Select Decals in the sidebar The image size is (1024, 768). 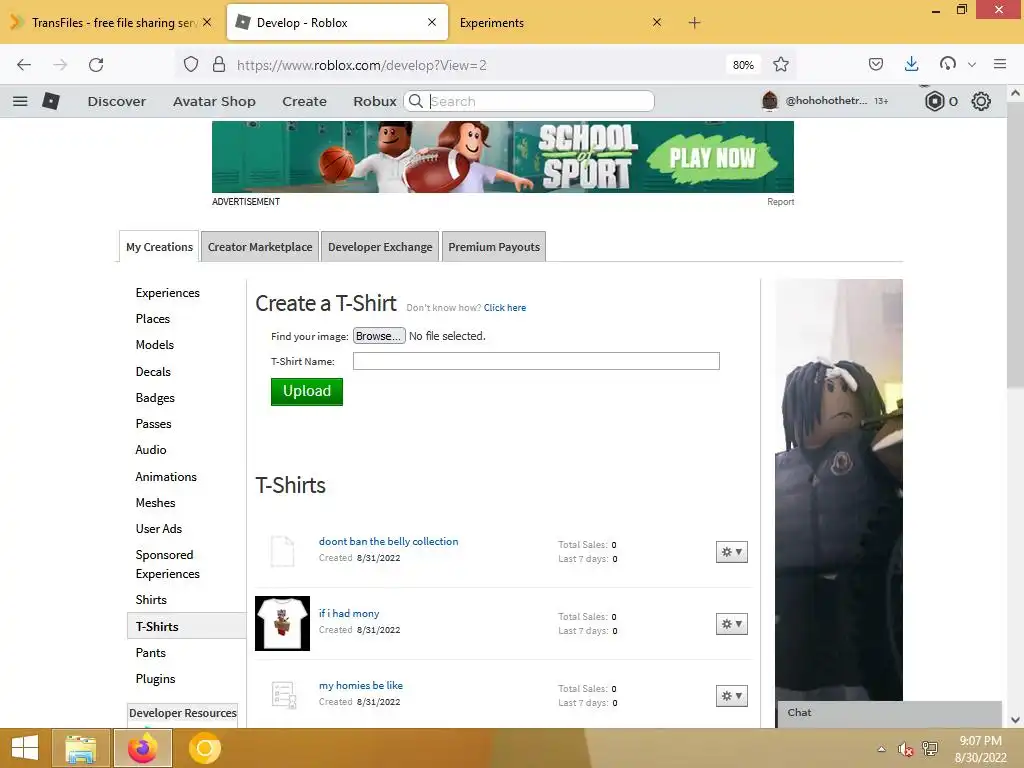[x=153, y=372]
